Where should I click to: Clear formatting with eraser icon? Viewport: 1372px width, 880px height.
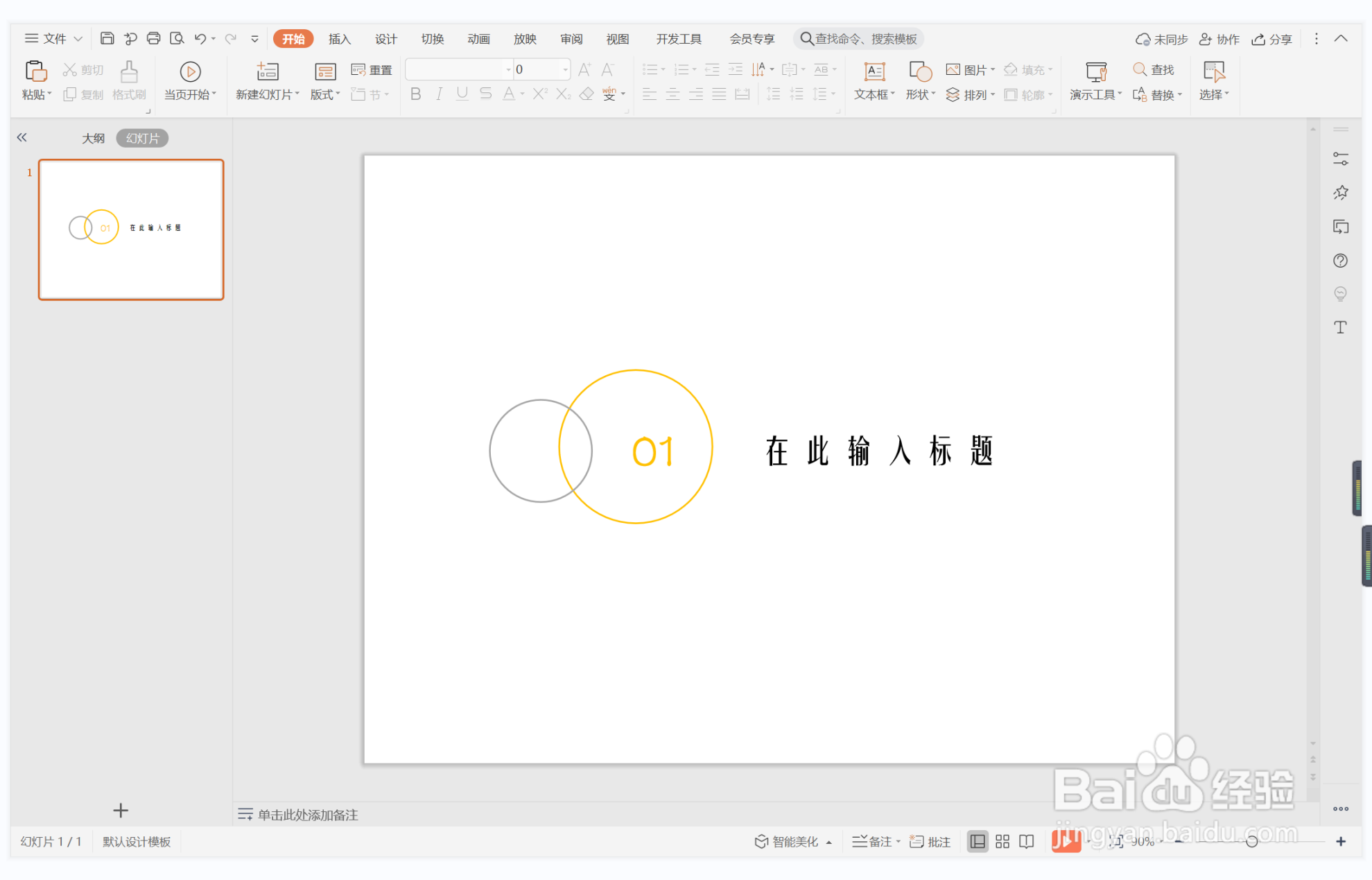[x=587, y=94]
